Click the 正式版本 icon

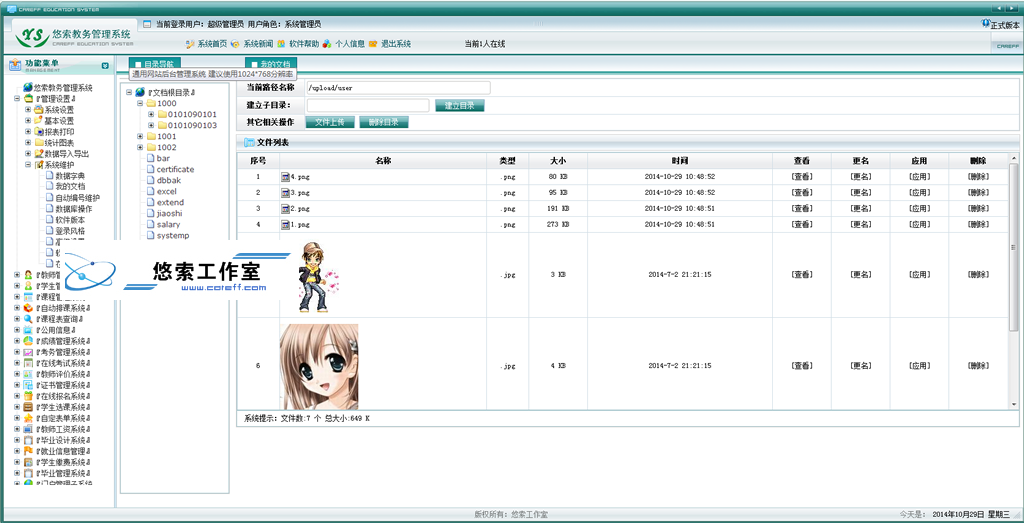[x=985, y=24]
